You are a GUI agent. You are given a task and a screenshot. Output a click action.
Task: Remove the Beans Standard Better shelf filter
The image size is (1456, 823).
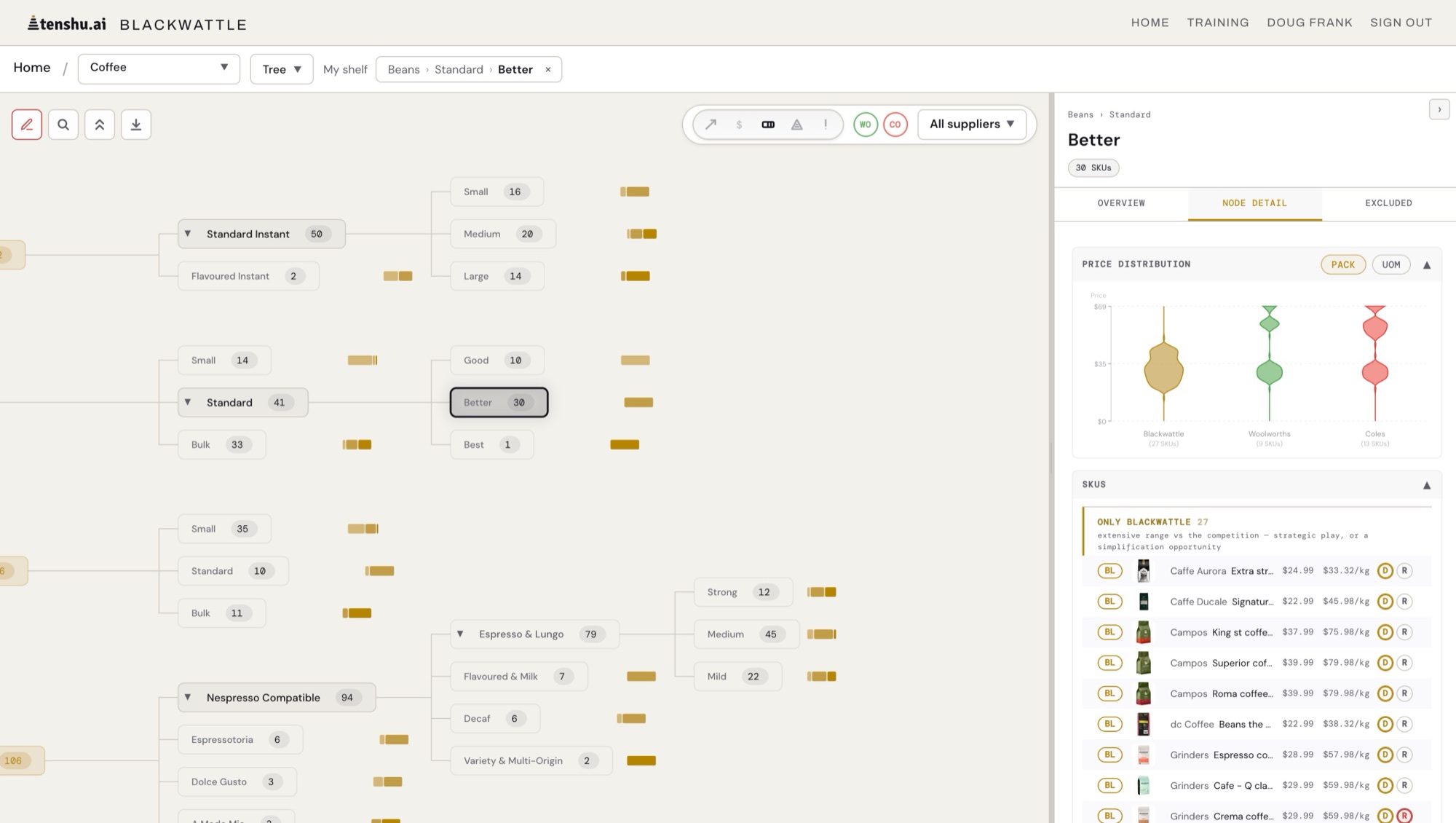(548, 69)
